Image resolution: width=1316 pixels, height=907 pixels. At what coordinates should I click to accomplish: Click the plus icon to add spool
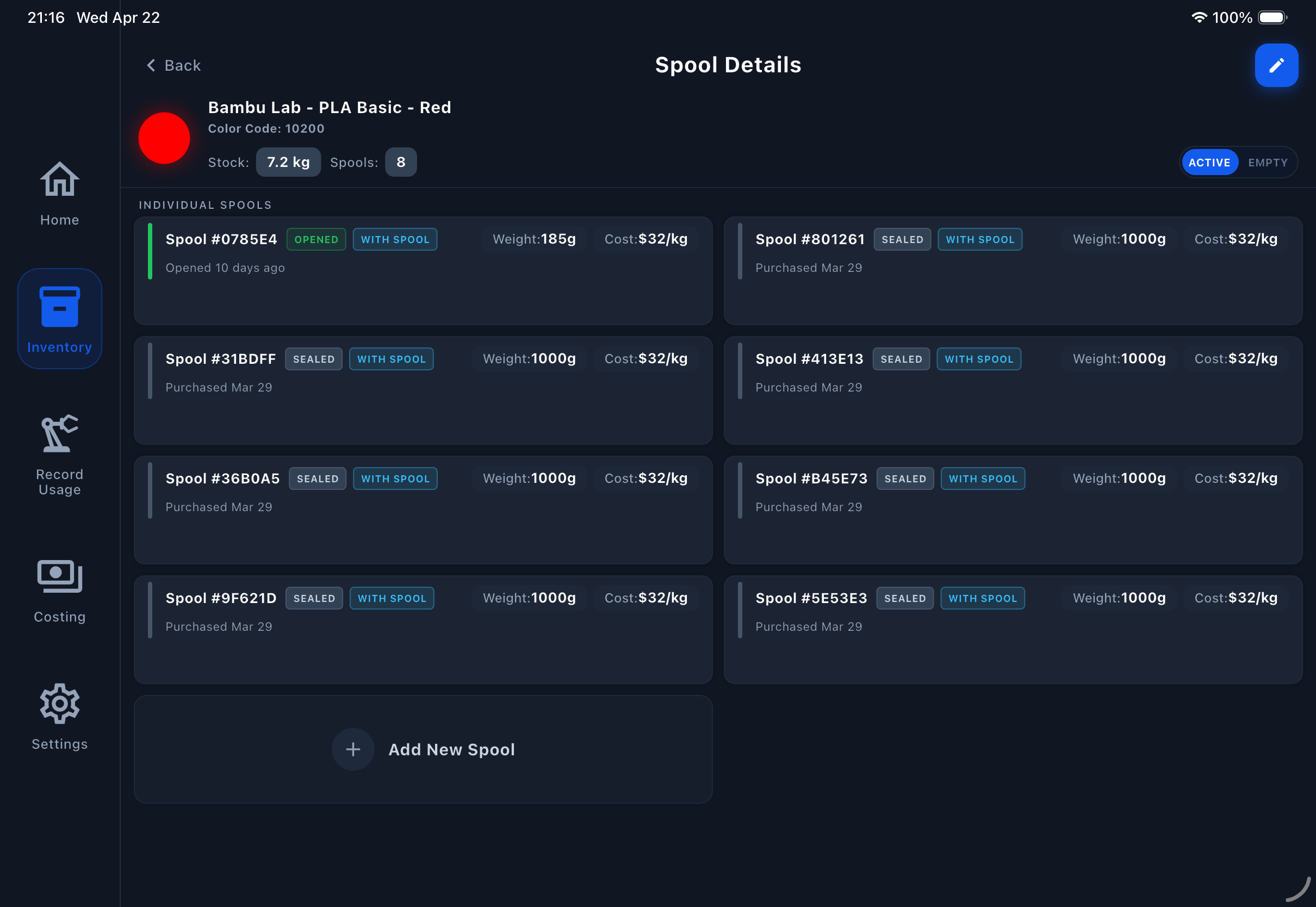(353, 749)
